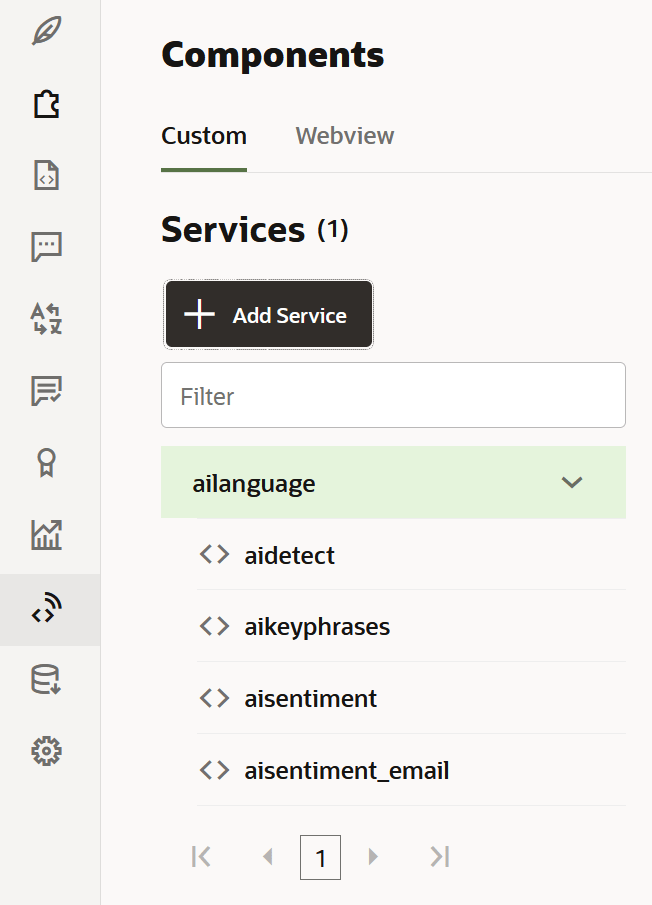The width and height of the screenshot is (652, 905).
Task: Select the Custom tab
Action: pyautogui.click(x=204, y=136)
